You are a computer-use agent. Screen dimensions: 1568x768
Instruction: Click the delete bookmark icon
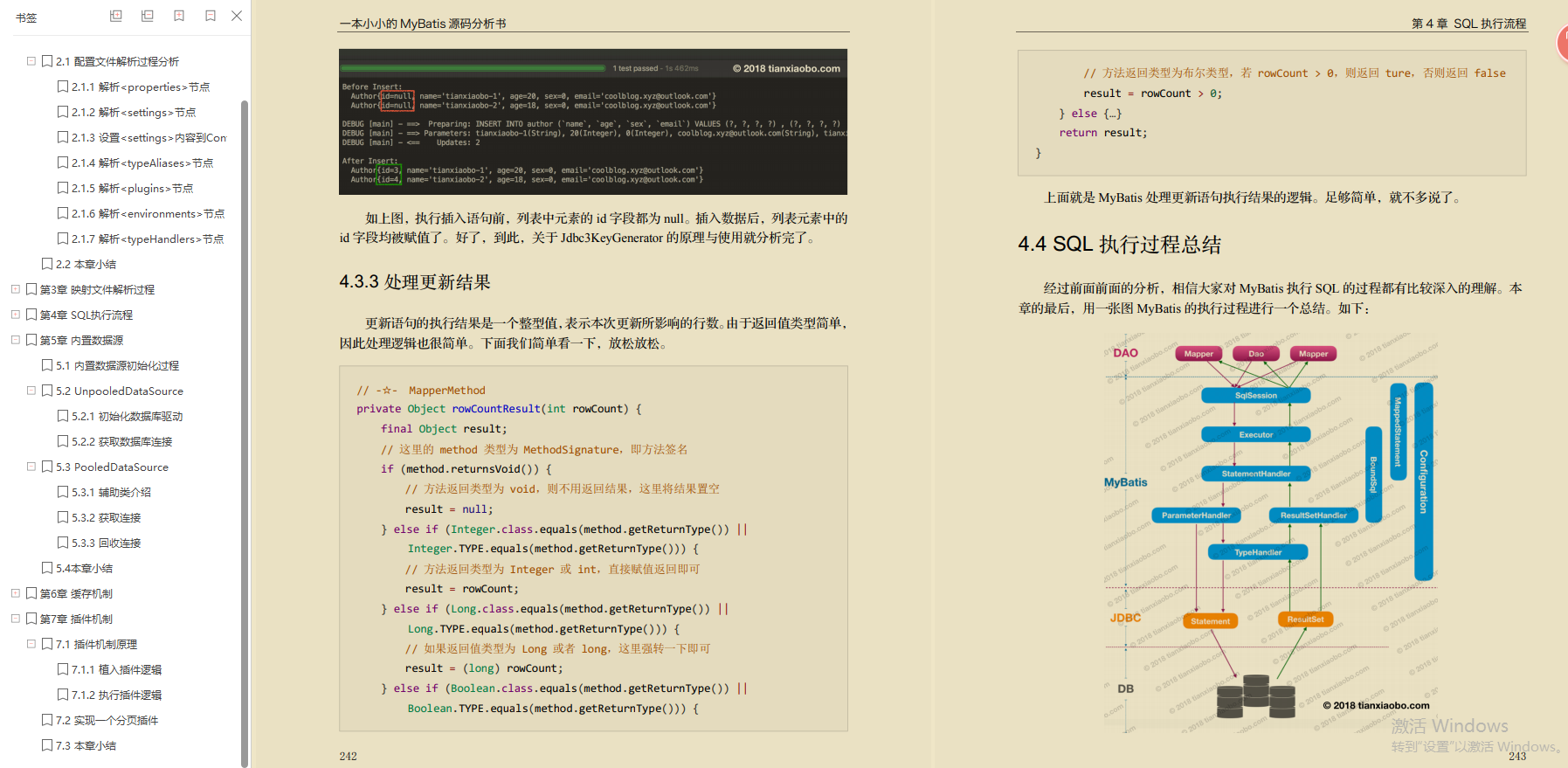point(211,16)
